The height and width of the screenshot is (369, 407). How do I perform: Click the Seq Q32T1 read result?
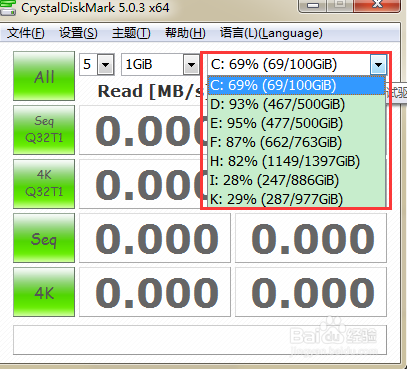pyautogui.click(x=140, y=130)
